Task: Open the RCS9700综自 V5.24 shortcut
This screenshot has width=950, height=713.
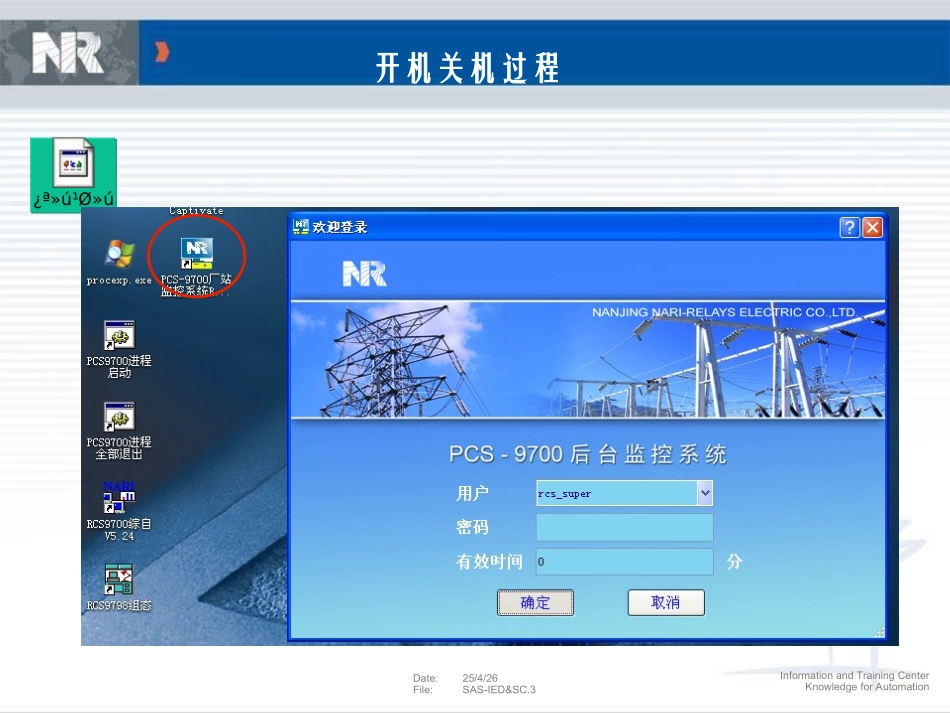Action: (x=119, y=499)
